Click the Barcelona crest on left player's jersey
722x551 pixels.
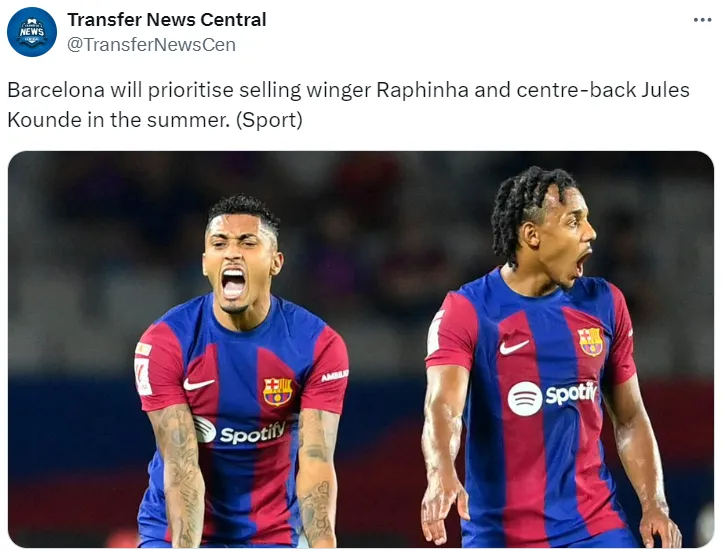pos(278,392)
